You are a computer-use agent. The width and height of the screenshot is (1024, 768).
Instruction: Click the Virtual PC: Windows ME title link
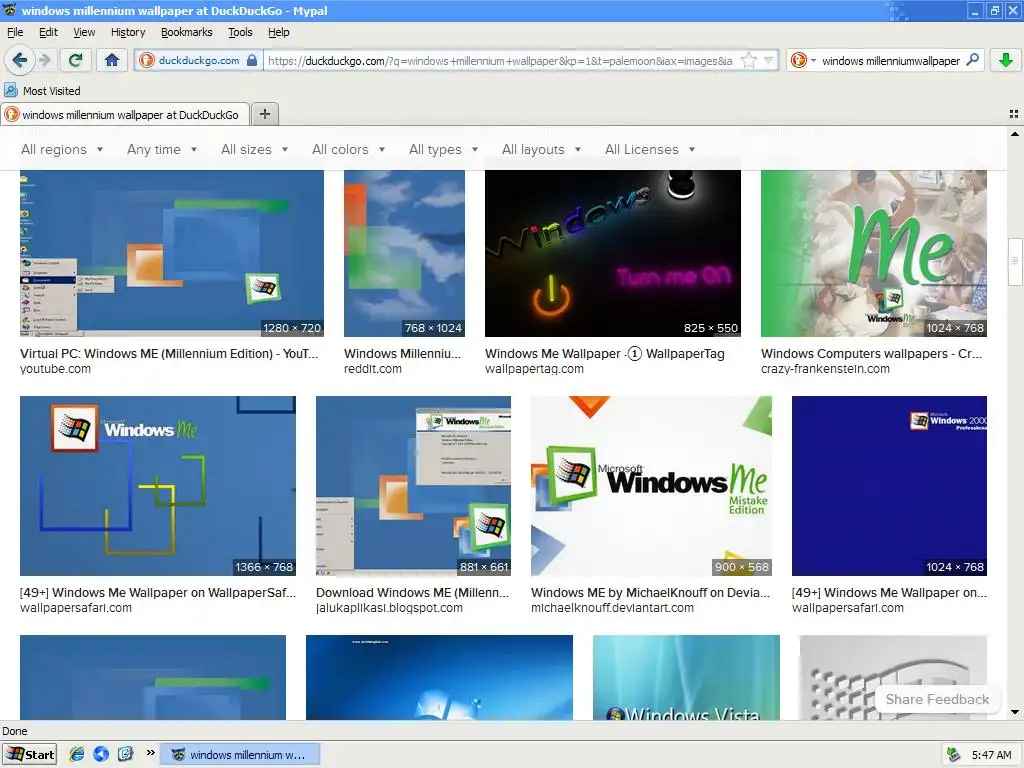169,353
